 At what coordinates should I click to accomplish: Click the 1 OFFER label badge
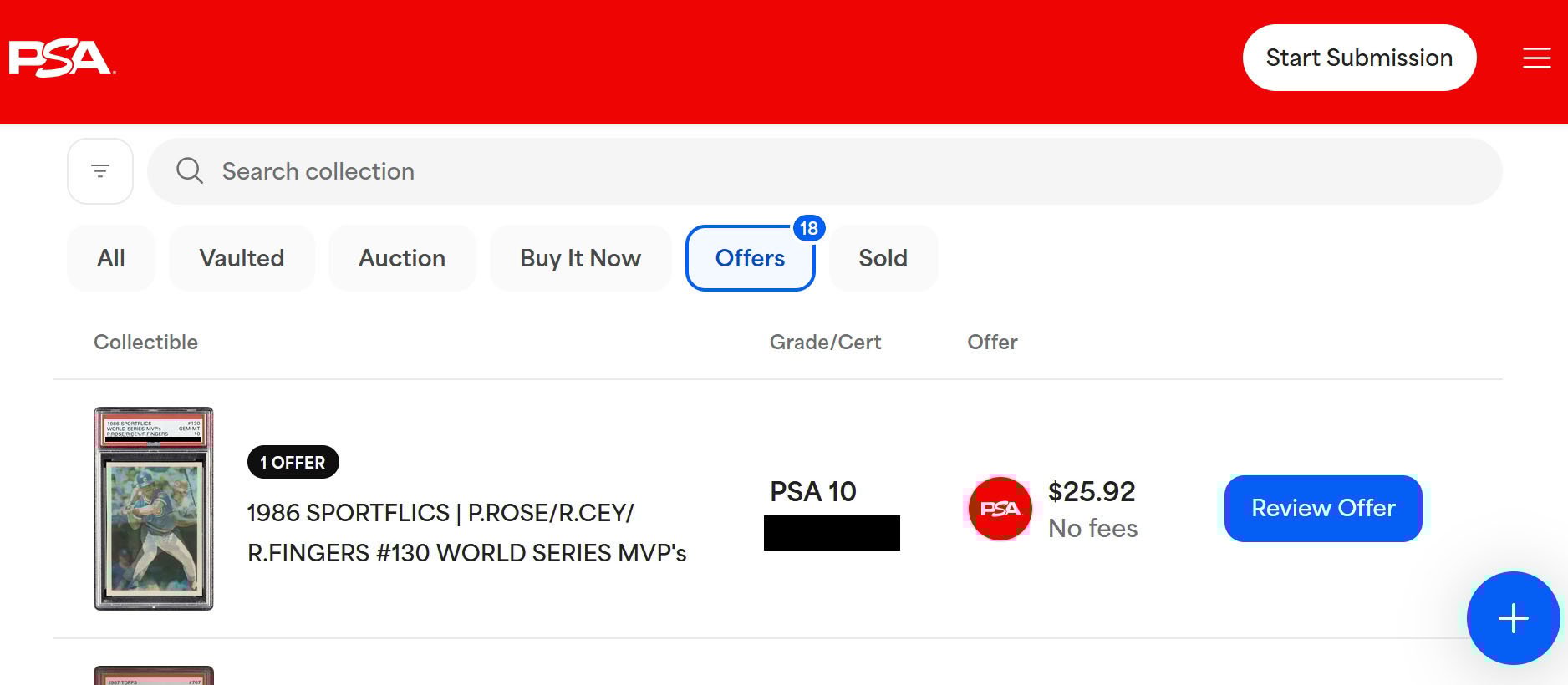(x=293, y=462)
